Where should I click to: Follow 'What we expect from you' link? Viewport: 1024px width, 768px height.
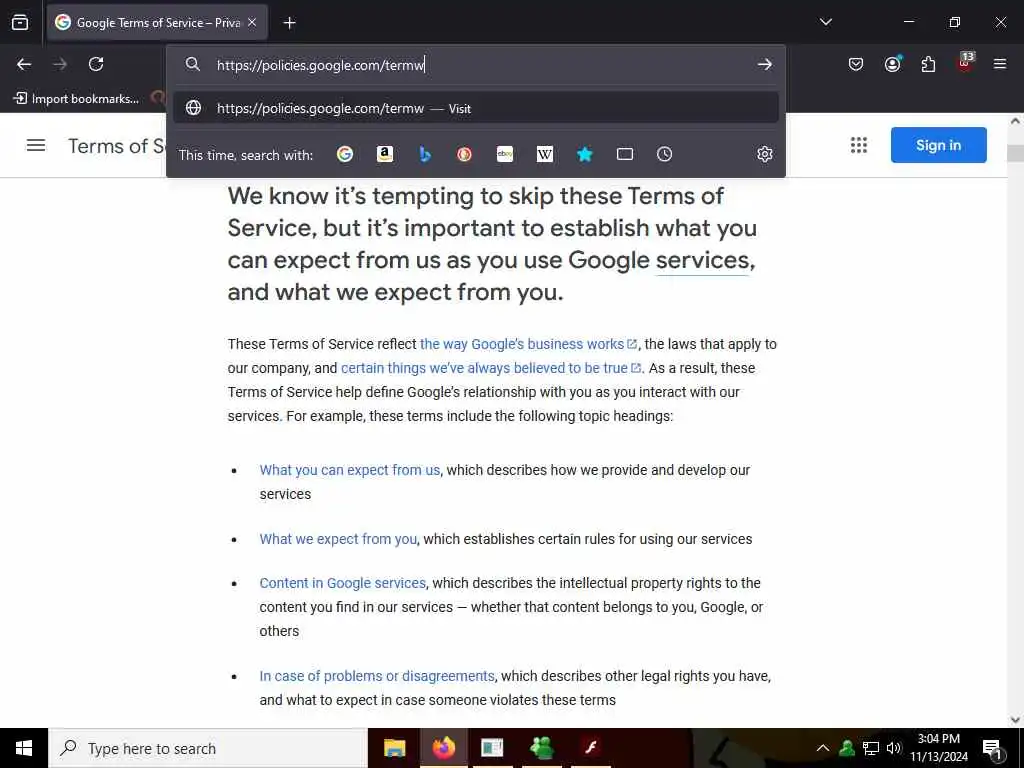(338, 539)
